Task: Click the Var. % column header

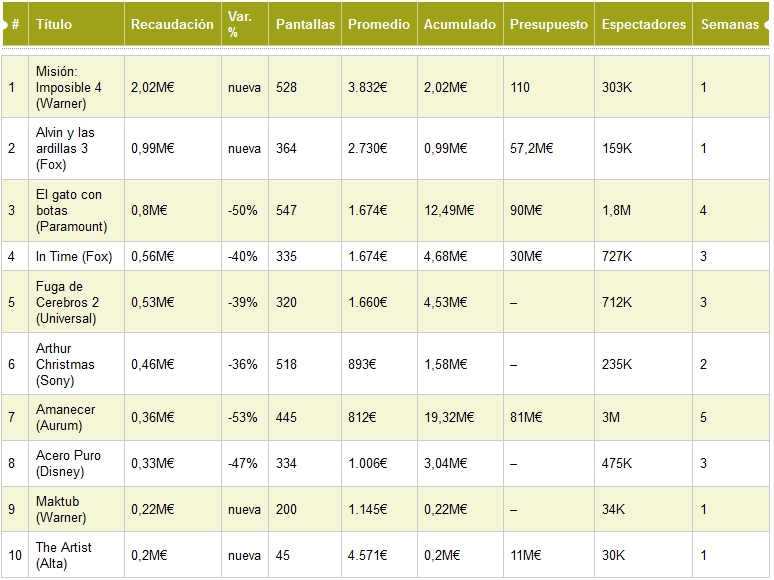Action: click(x=240, y=24)
